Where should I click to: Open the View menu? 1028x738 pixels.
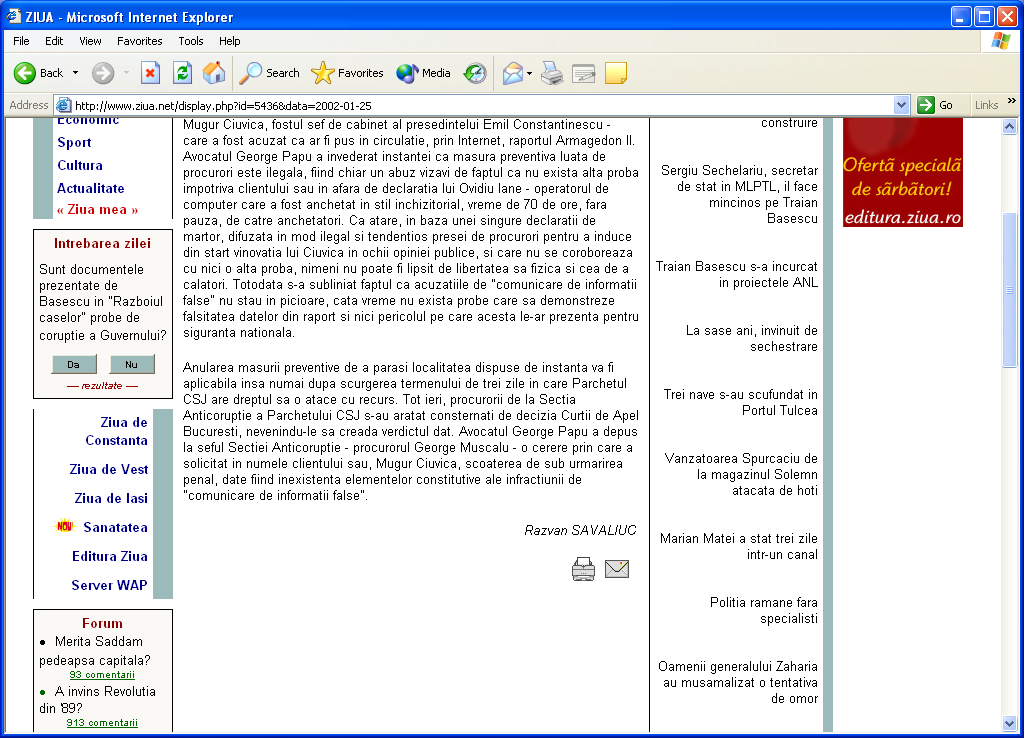(x=90, y=41)
